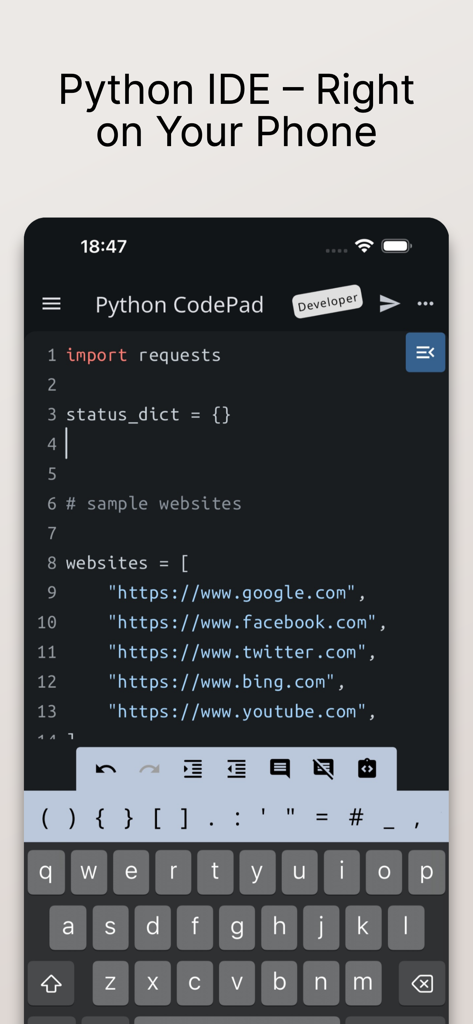Tap the u key
This screenshot has height=1024, width=473.
coord(300,872)
